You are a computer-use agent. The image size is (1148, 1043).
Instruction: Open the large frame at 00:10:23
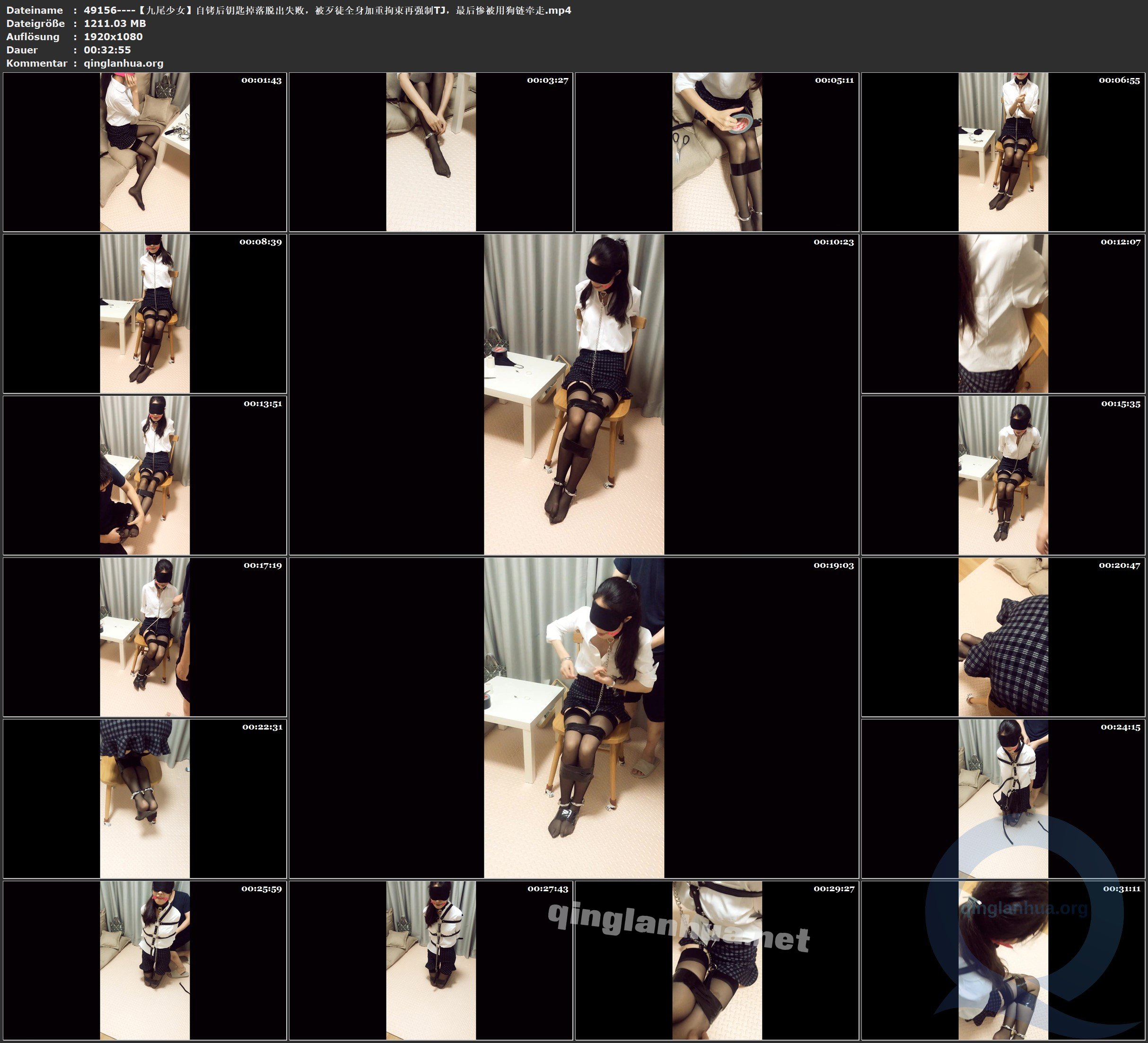[x=573, y=394]
